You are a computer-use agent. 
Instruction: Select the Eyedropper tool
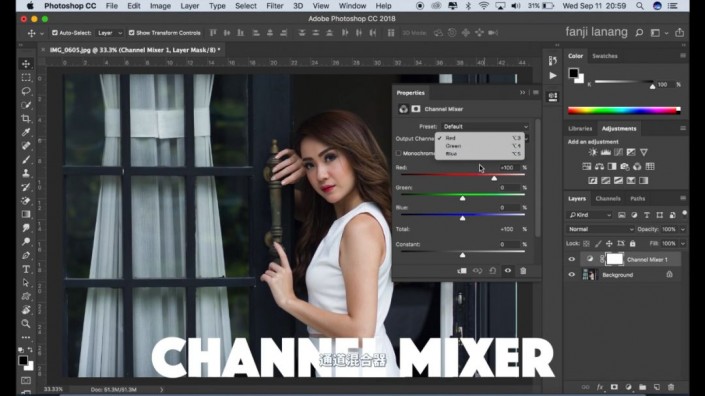(26, 132)
